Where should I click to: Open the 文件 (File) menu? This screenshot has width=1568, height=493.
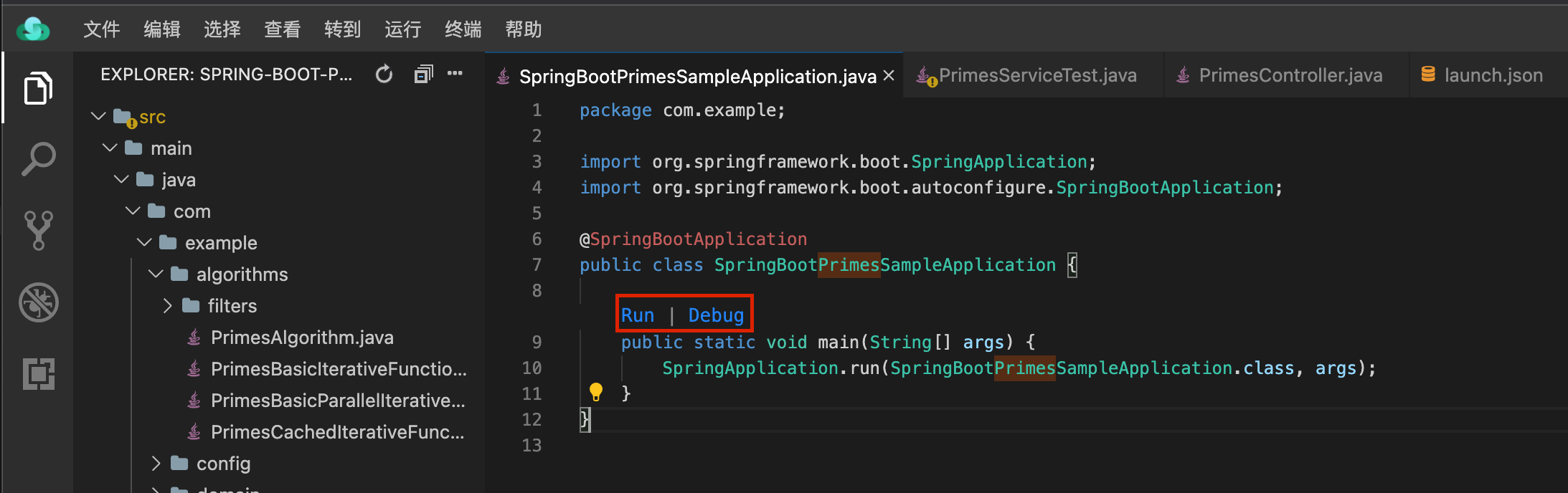pyautogui.click(x=101, y=29)
